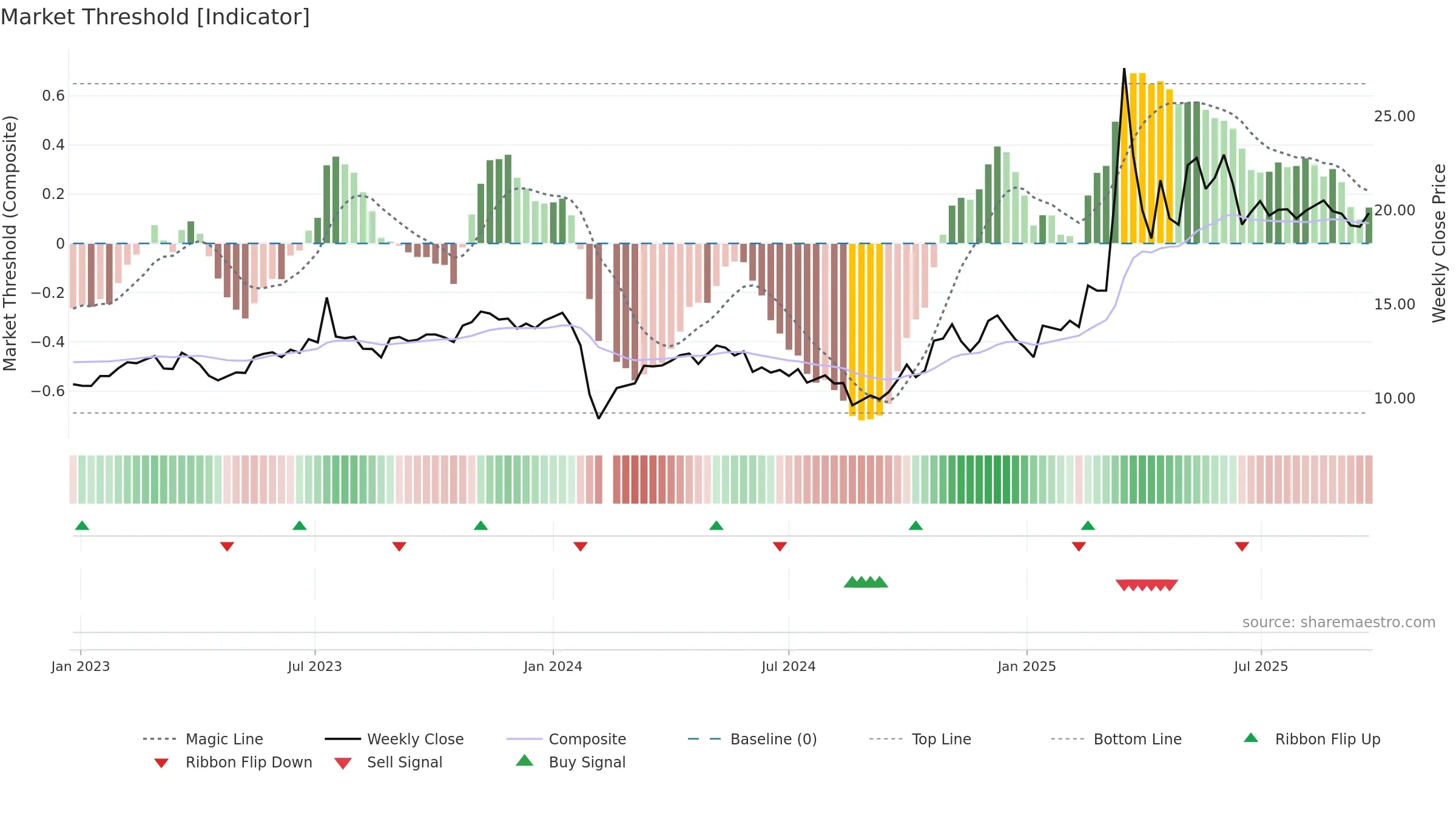Viewport: 1456px width, 819px height.
Task: Click the Magic Line dotted sample in legend
Action: point(159,739)
